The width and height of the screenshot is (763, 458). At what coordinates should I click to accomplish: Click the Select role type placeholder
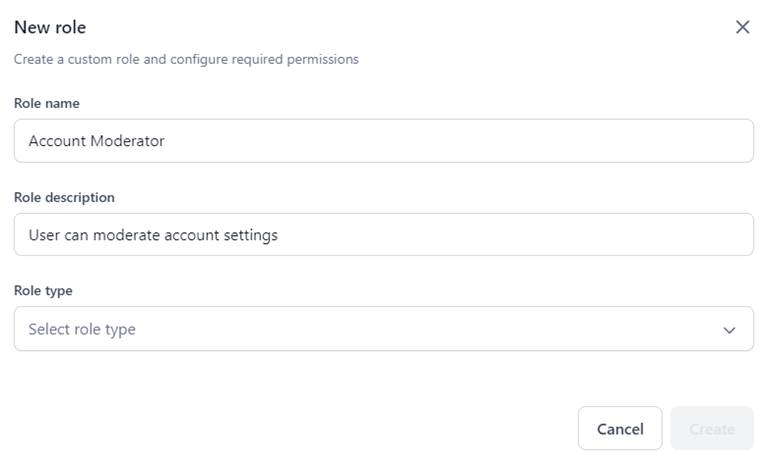point(82,329)
